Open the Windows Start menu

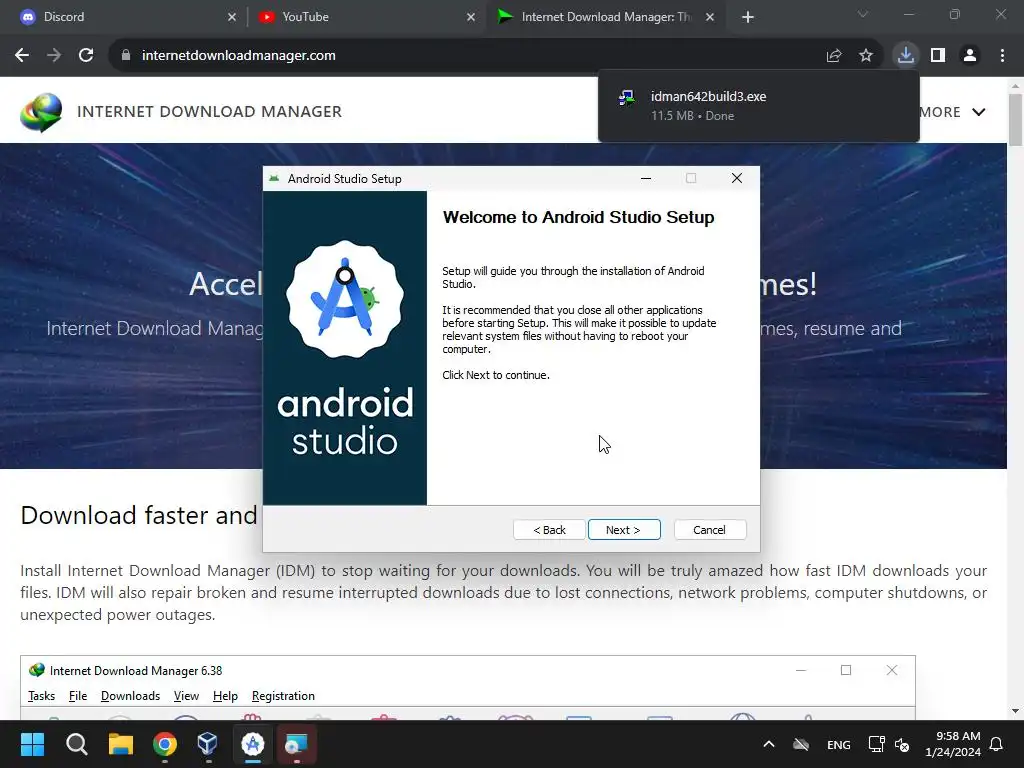[32, 744]
